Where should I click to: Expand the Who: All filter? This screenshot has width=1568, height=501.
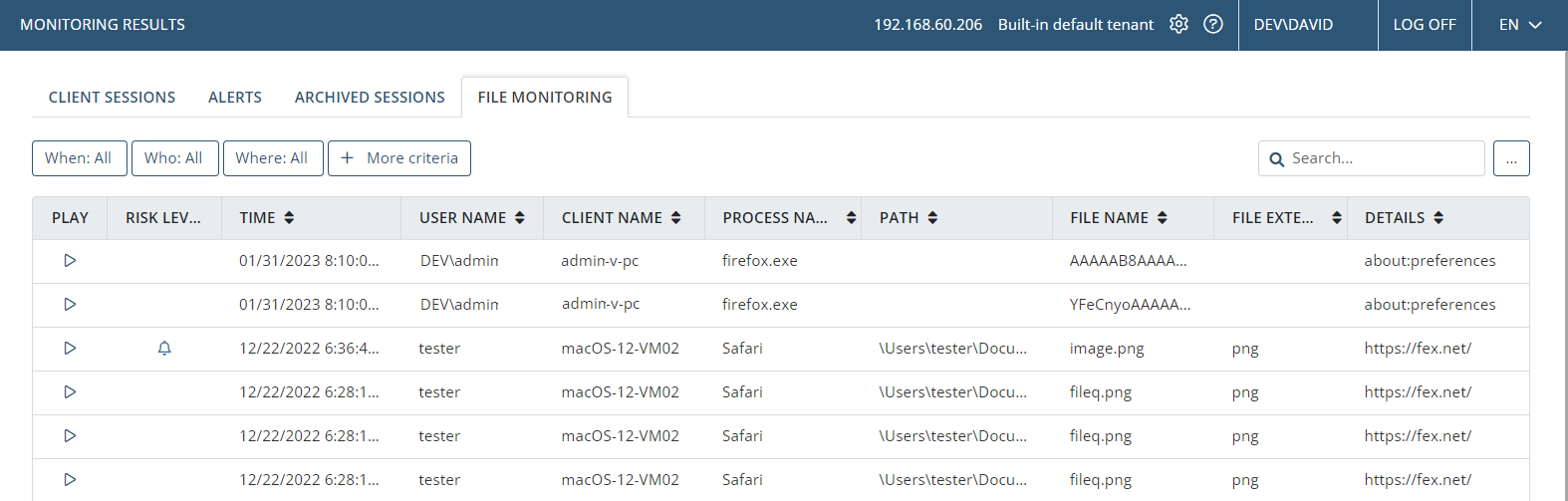[174, 158]
